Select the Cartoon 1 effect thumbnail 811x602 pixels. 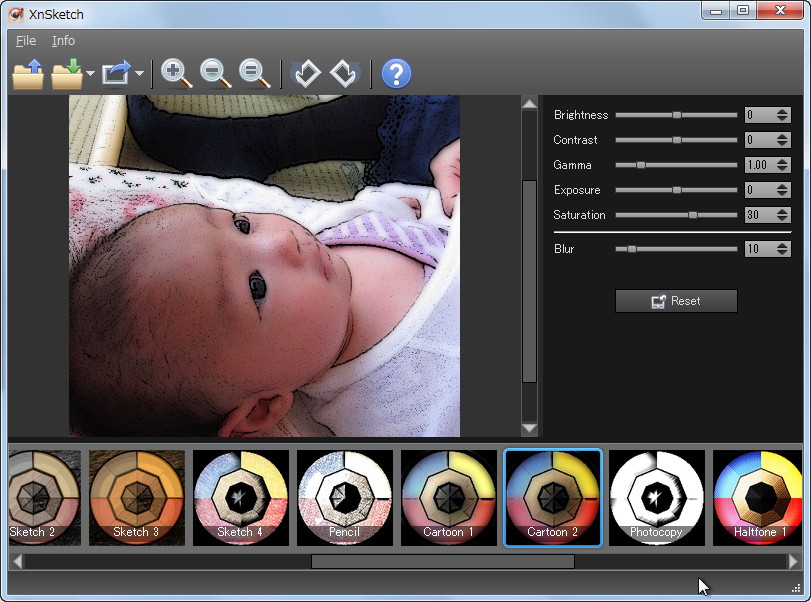pyautogui.click(x=448, y=498)
